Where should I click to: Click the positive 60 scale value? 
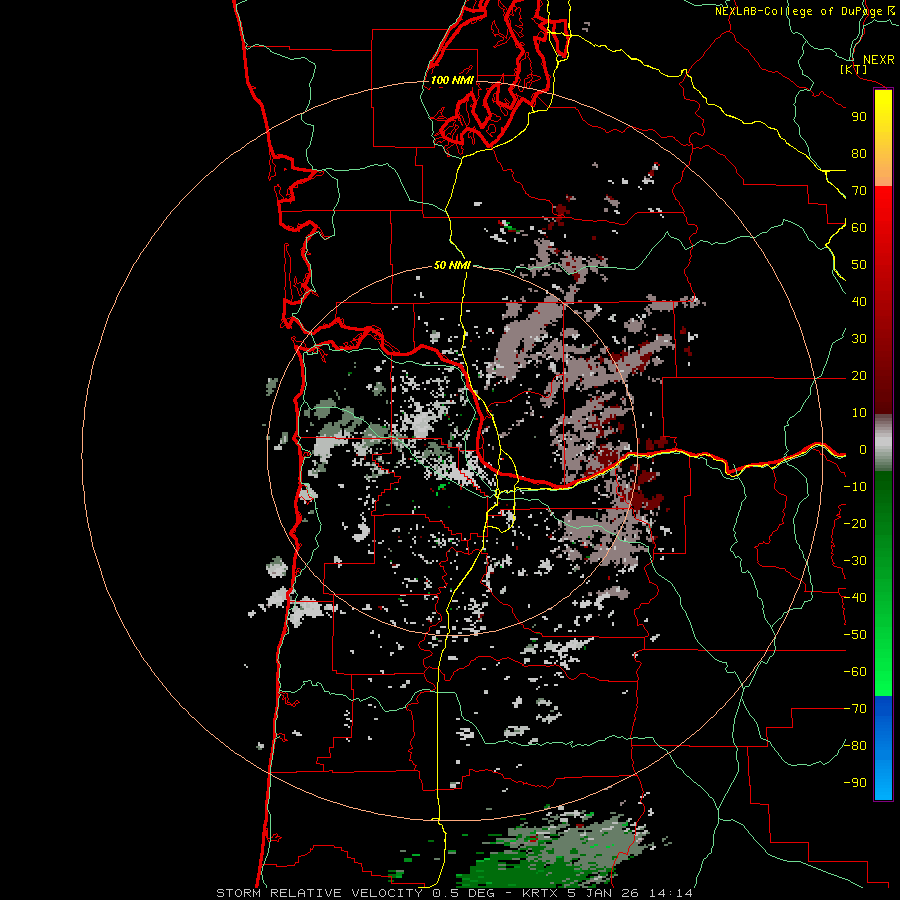[859, 227]
